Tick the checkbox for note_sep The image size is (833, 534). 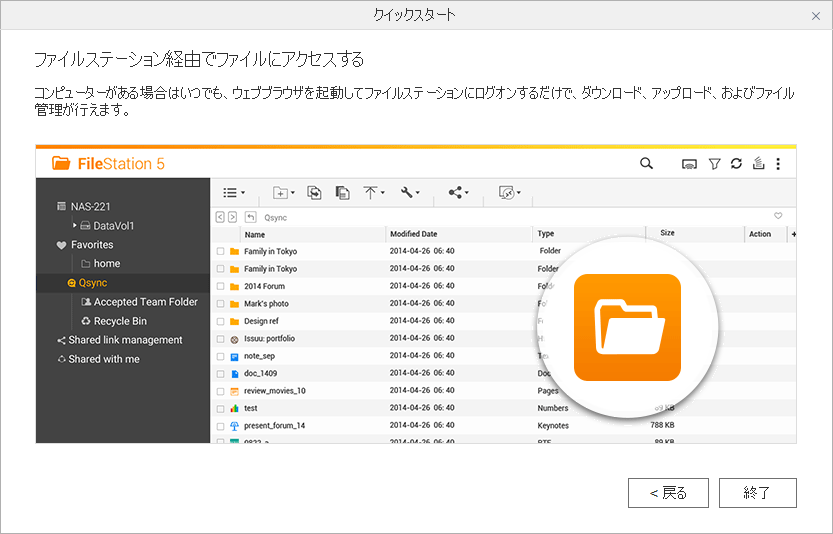[x=220, y=357]
